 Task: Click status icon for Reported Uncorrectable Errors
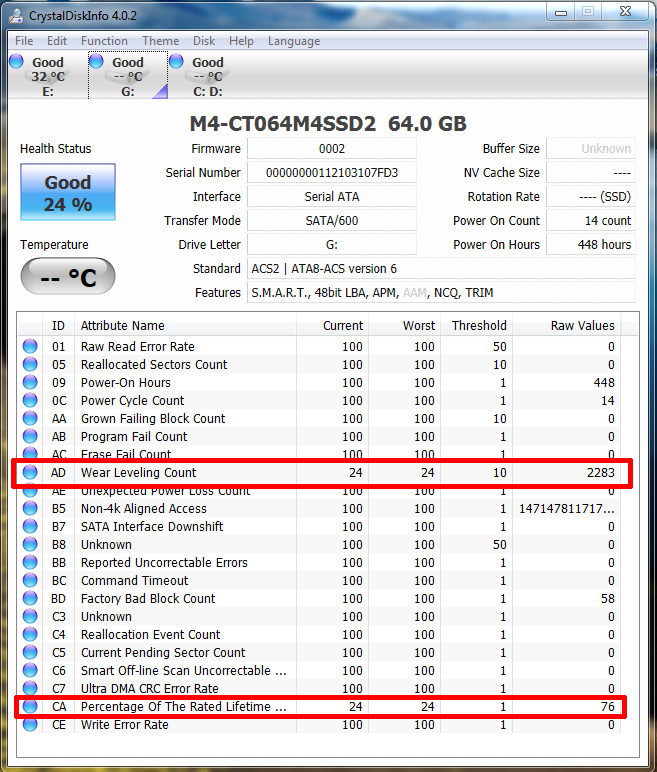pyautogui.click(x=30, y=562)
